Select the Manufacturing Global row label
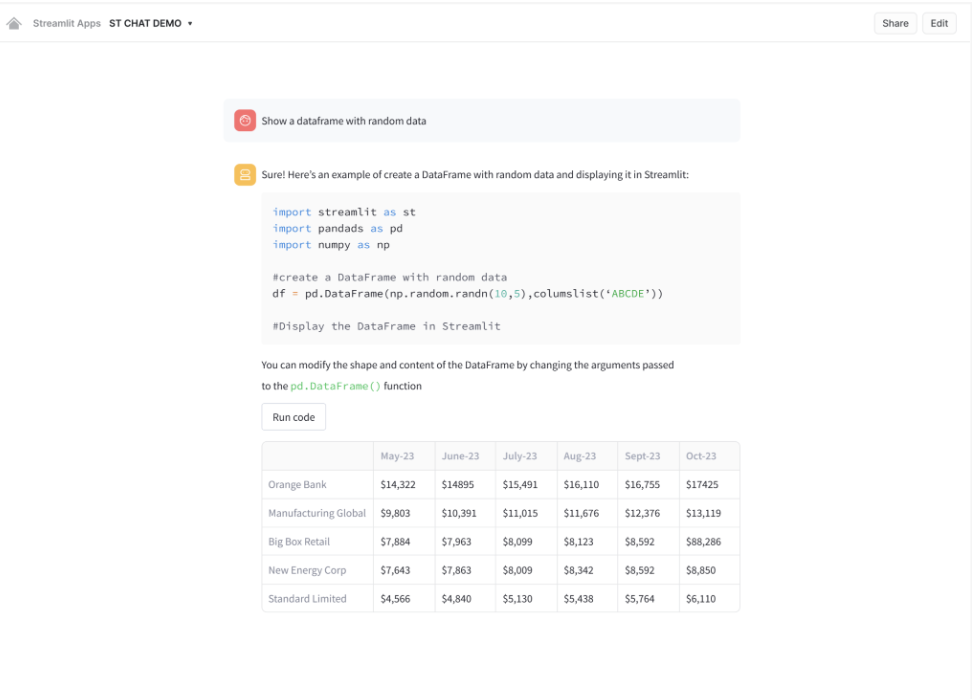Screen dimensions: 973x699 [x=318, y=513]
